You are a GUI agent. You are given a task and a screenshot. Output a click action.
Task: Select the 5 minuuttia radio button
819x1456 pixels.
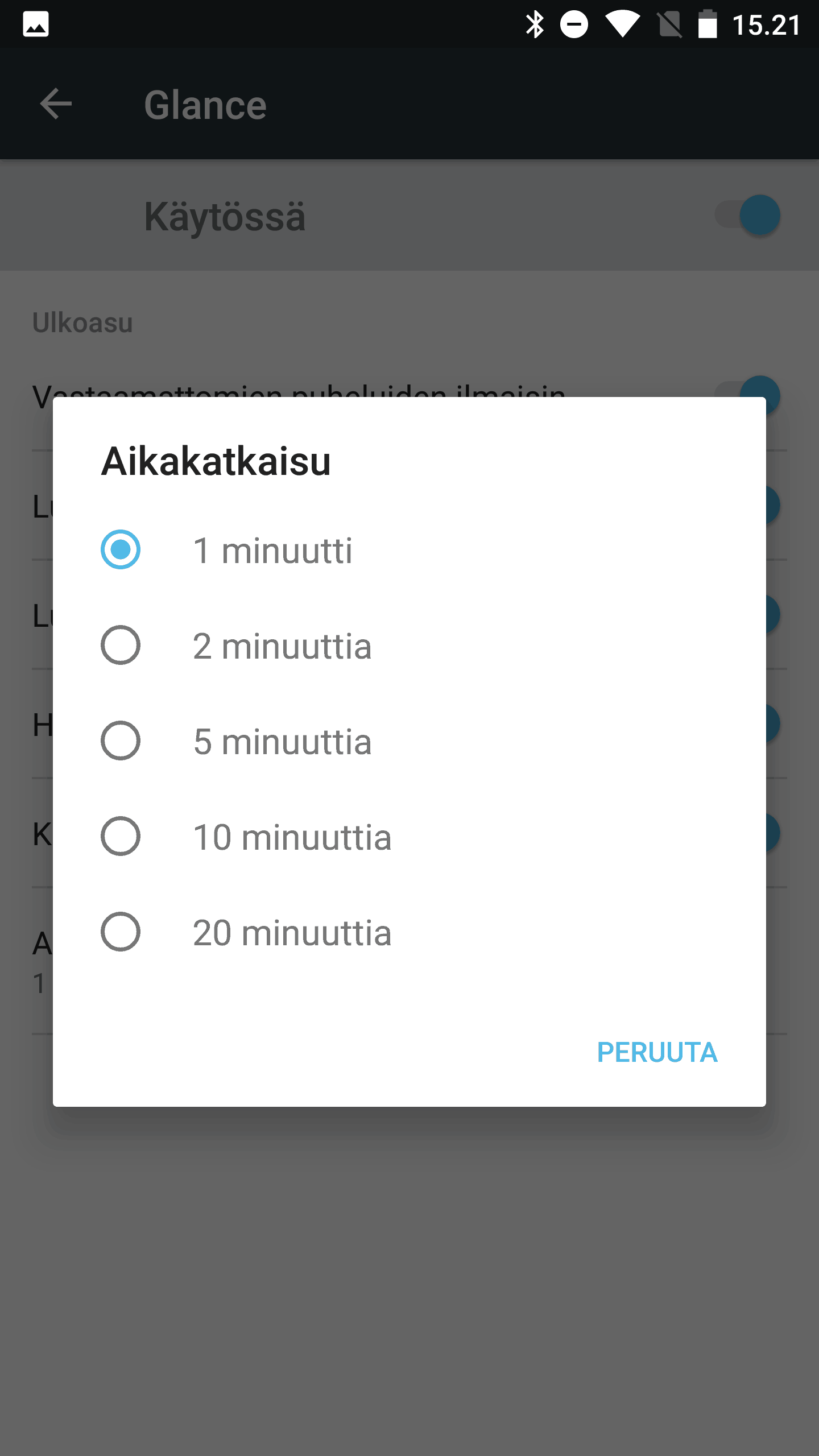121,741
